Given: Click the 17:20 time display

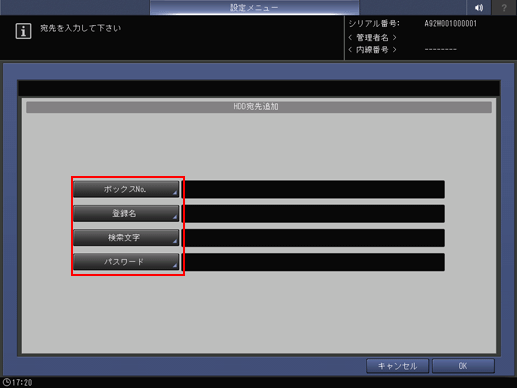Looking at the screenshot, I should click(22, 383).
